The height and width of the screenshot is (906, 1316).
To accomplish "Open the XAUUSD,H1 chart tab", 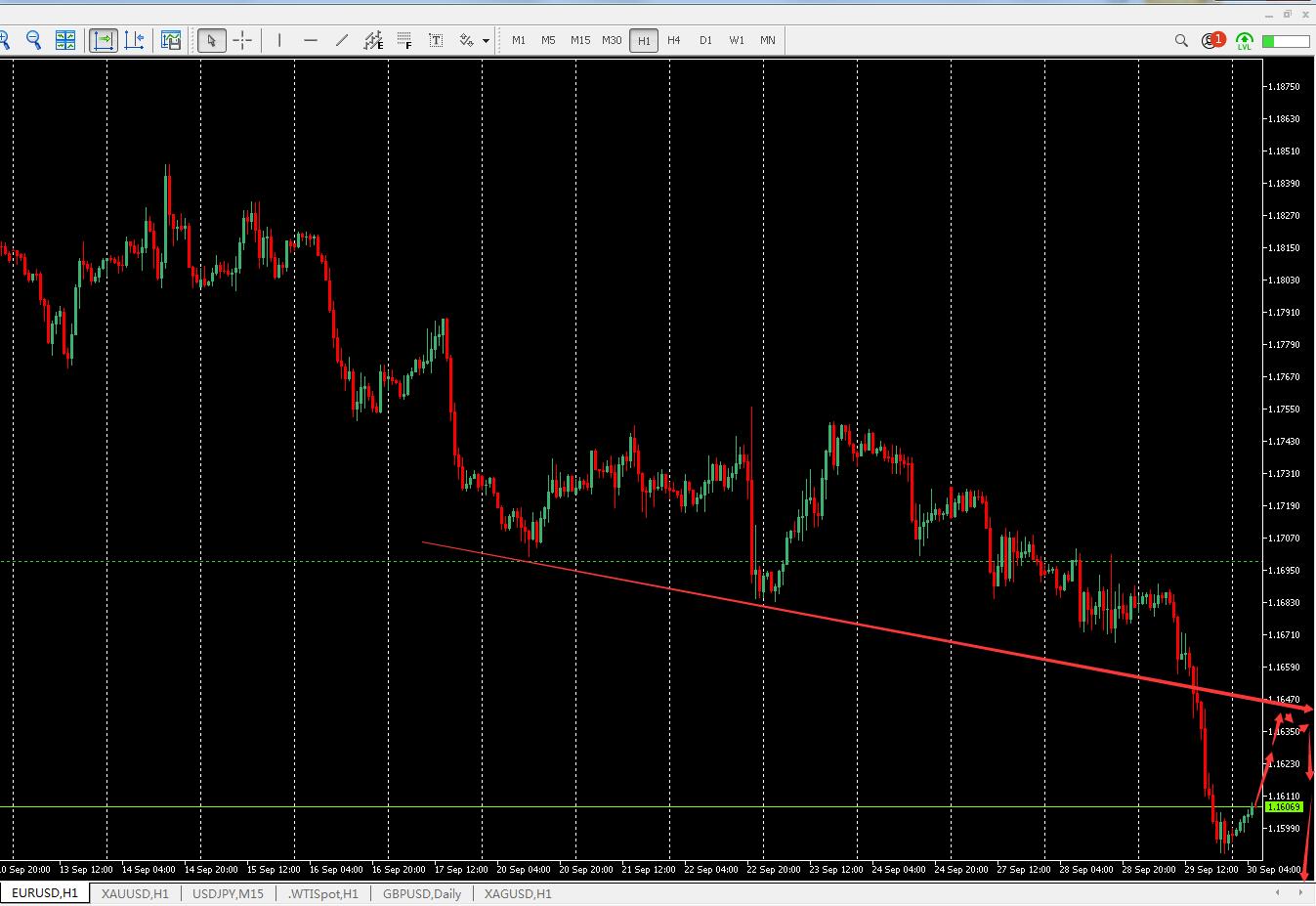I will coord(135,893).
